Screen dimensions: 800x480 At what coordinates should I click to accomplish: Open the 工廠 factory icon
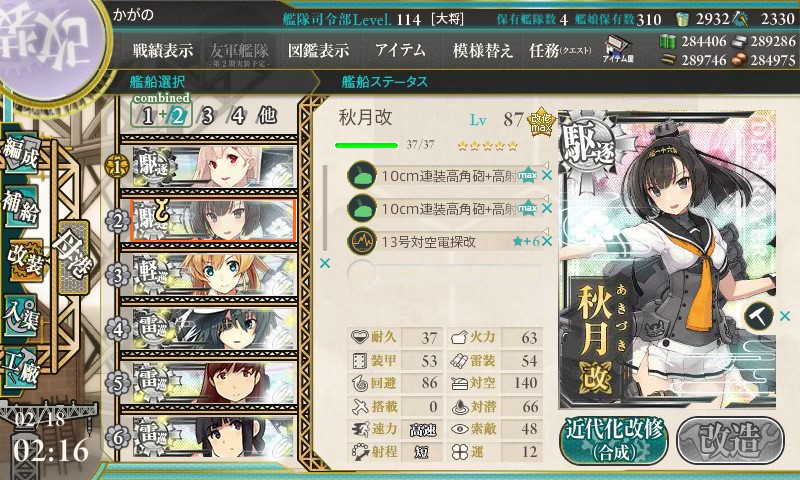tap(21, 366)
